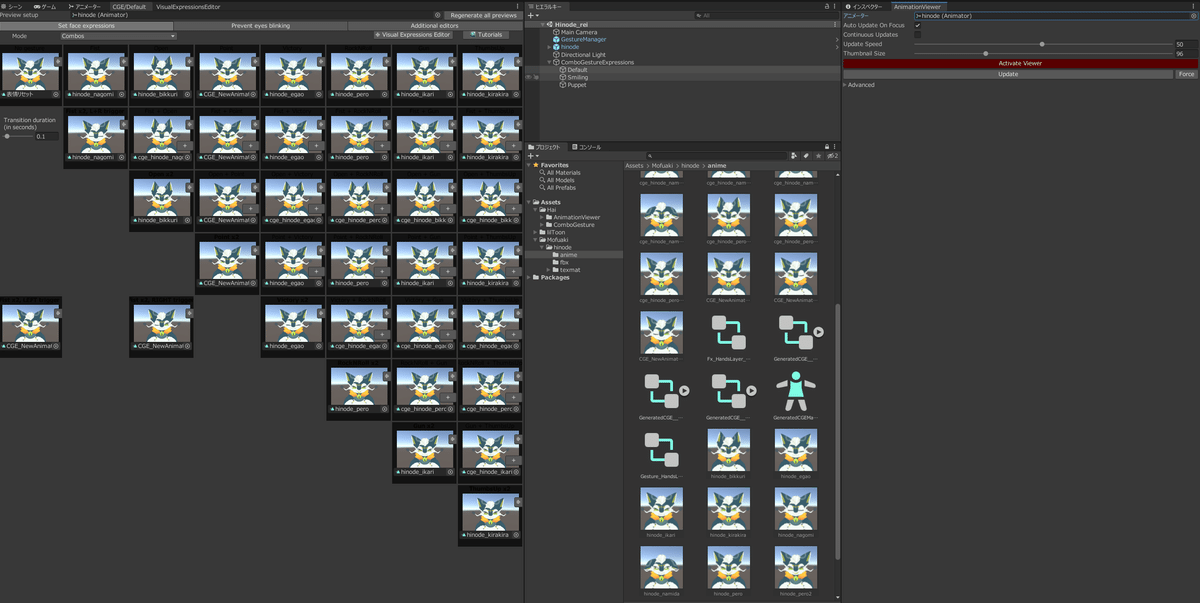This screenshot has height=603, width=1200.
Task: Click the Force button
Action: pos(1186,74)
